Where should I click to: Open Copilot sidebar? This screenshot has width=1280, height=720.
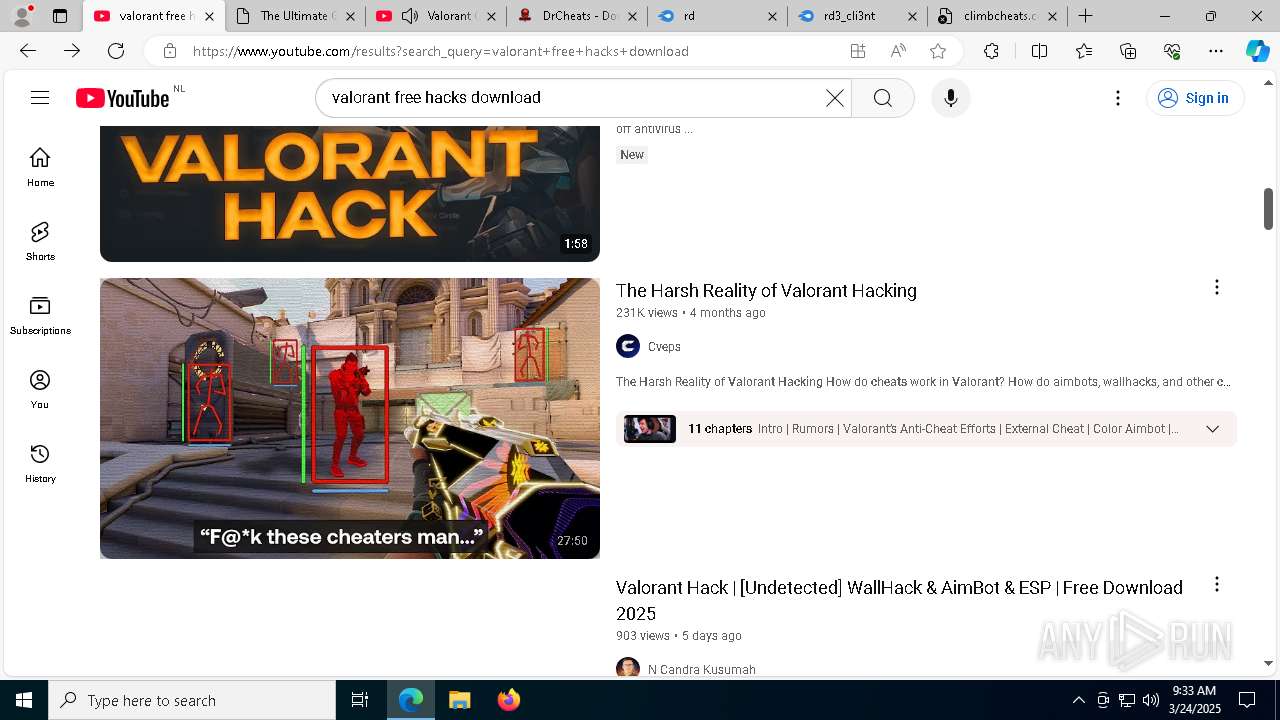click(1257, 51)
